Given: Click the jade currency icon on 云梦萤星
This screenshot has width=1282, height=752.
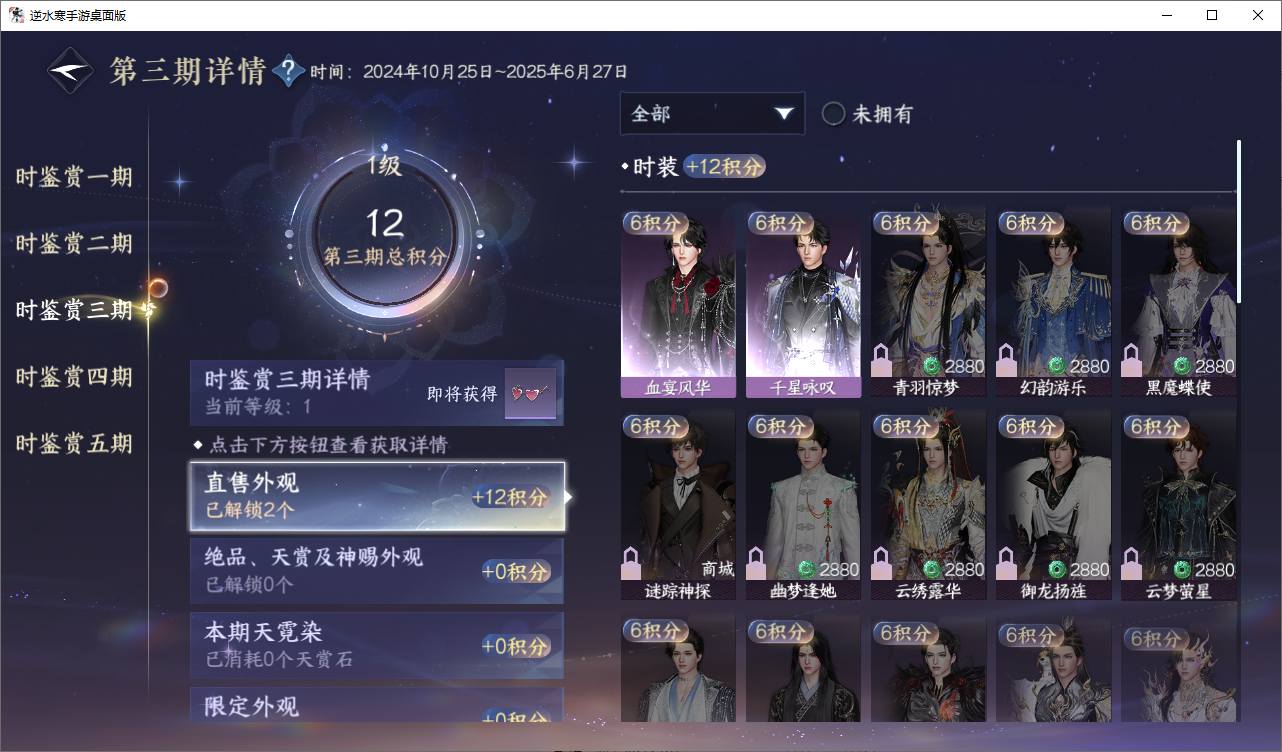Looking at the screenshot, I should pos(1182,570).
